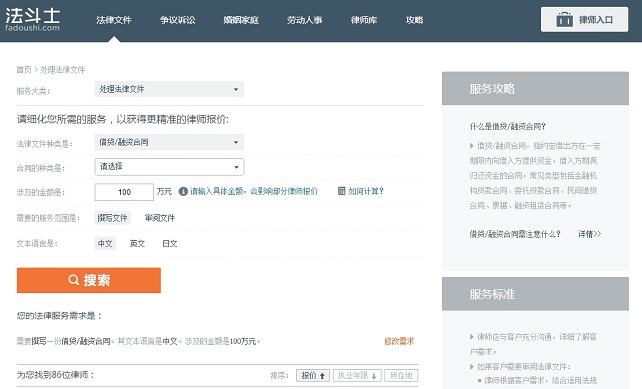Click the magnifier icon on search button
This screenshot has height=389, width=642.
click(x=73, y=280)
